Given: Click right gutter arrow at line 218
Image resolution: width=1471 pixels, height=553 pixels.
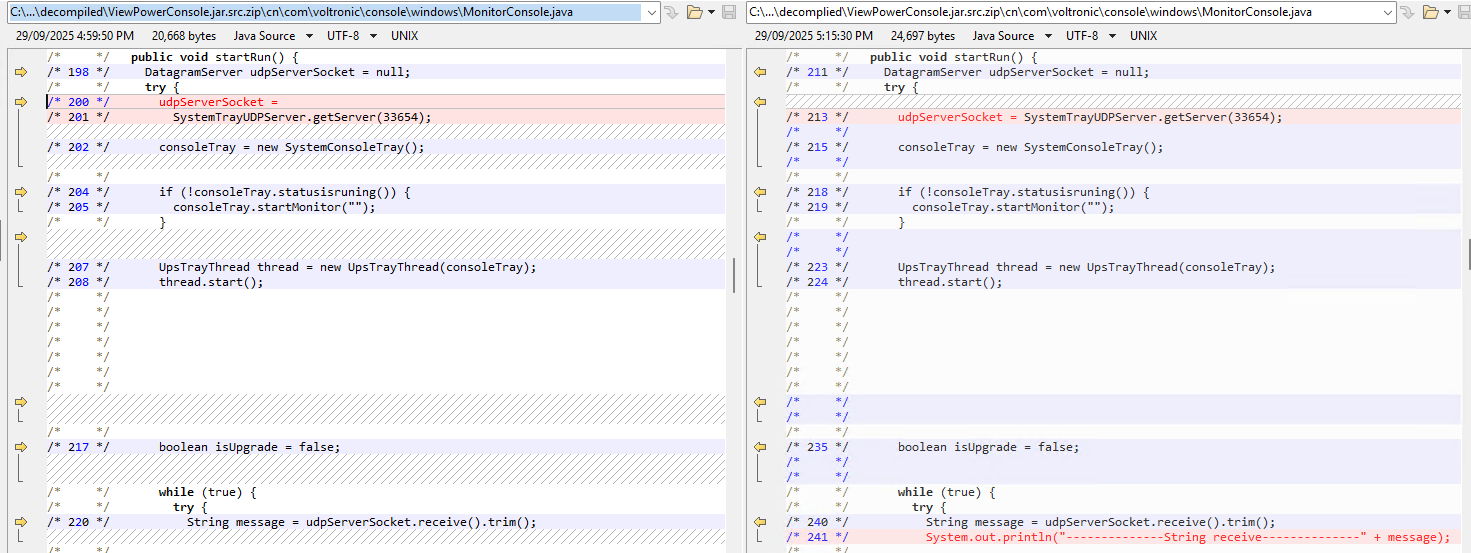Looking at the screenshot, I should [759, 192].
